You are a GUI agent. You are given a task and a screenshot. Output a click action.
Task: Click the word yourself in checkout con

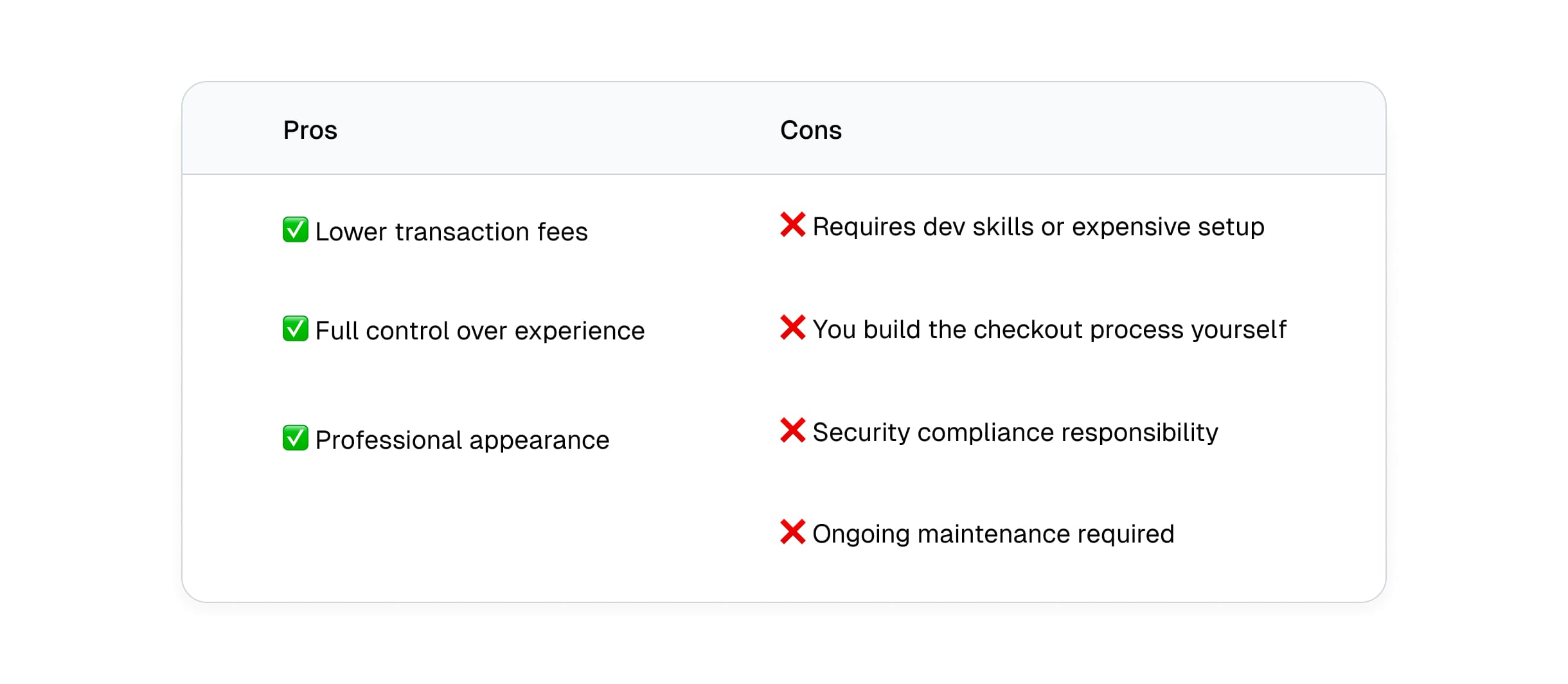[x=1239, y=330]
